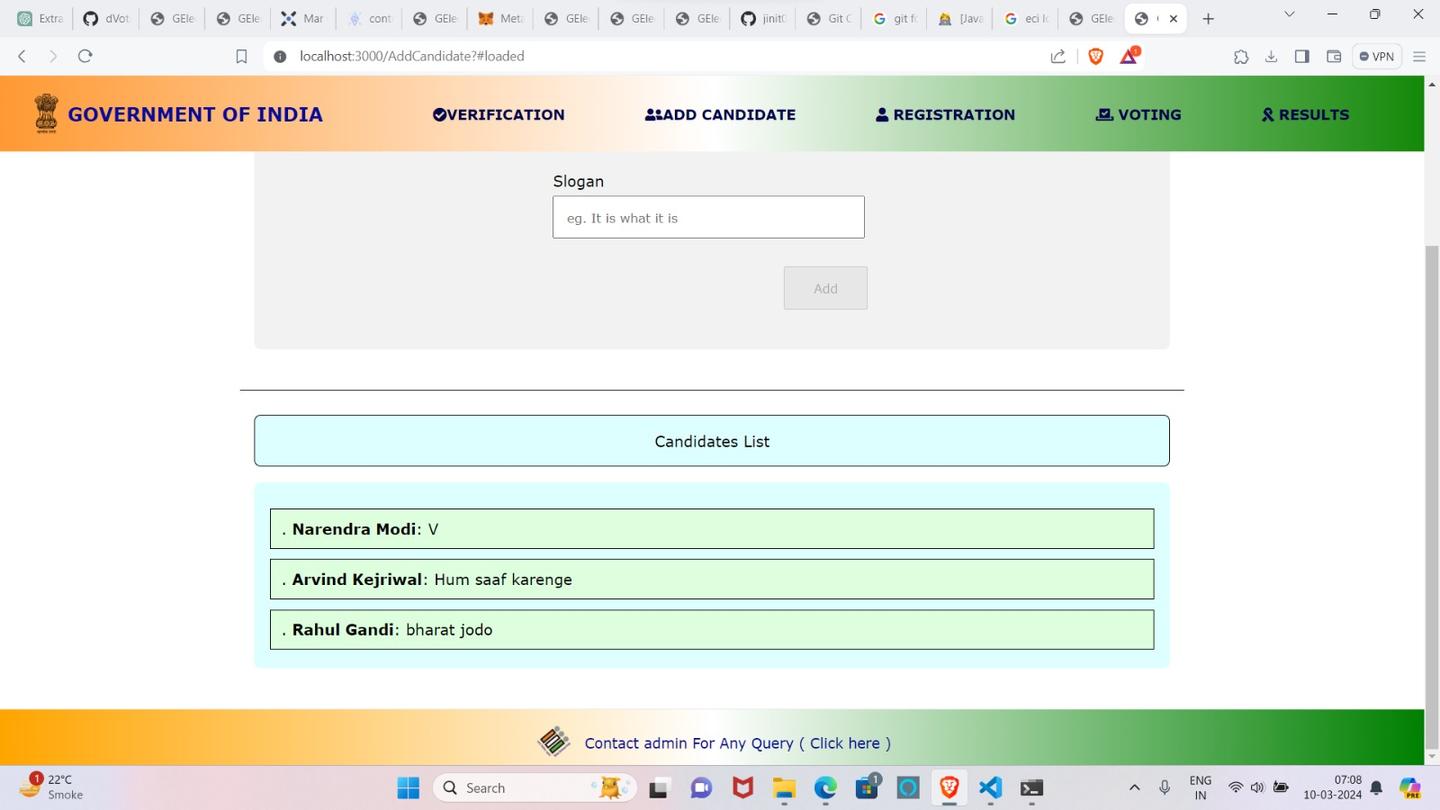The height and width of the screenshot is (810, 1440).
Task: Open Microsoft Store from taskbar
Action: pos(867,788)
